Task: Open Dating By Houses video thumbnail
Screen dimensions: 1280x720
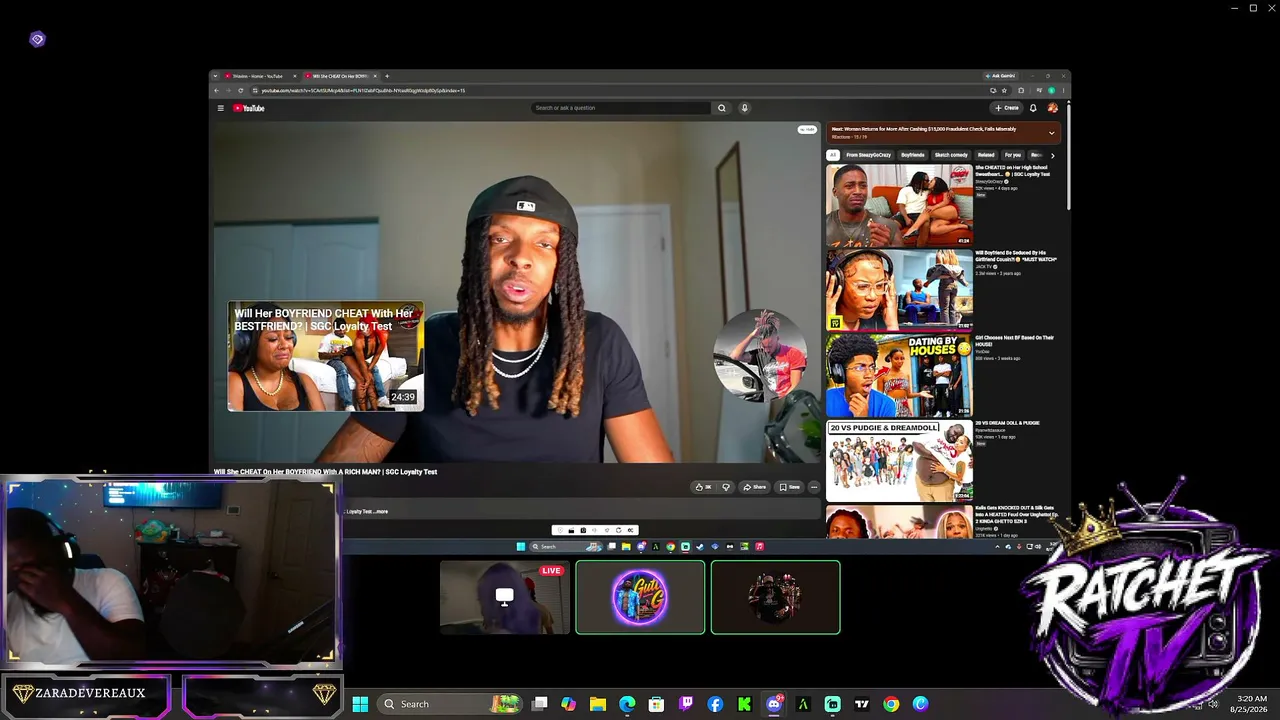Action: [900, 376]
